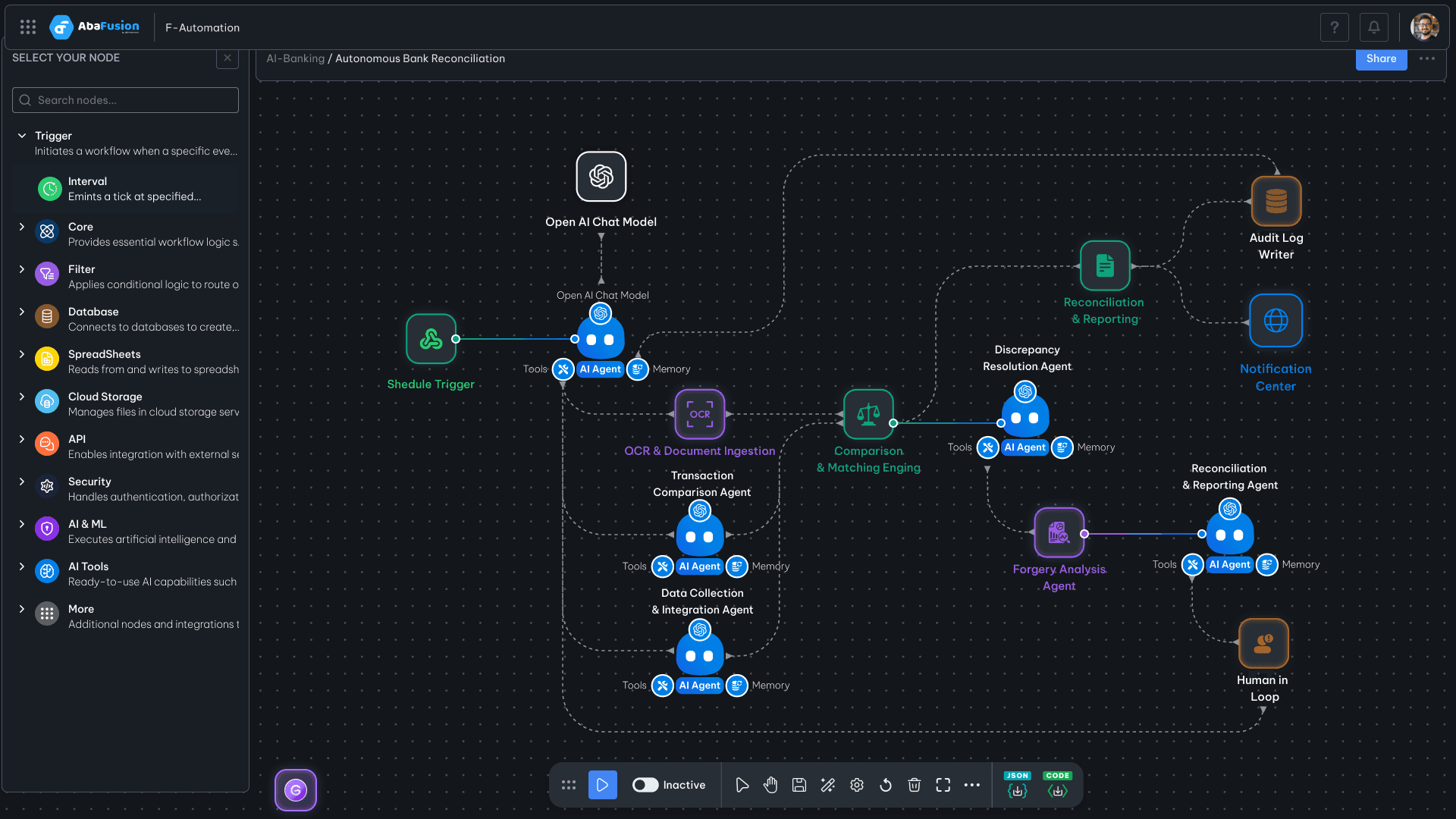Select the hand pan tool
1456x819 pixels.
pyautogui.click(x=770, y=785)
